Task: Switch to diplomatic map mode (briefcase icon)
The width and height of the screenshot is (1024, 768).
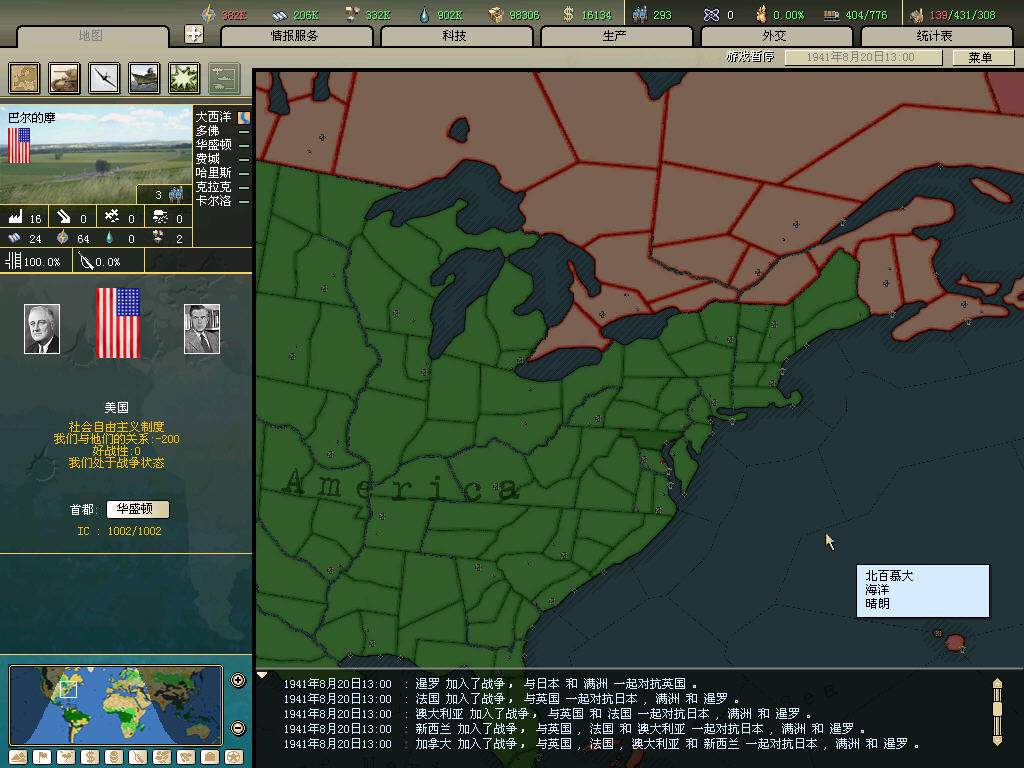Action: click(x=210, y=757)
